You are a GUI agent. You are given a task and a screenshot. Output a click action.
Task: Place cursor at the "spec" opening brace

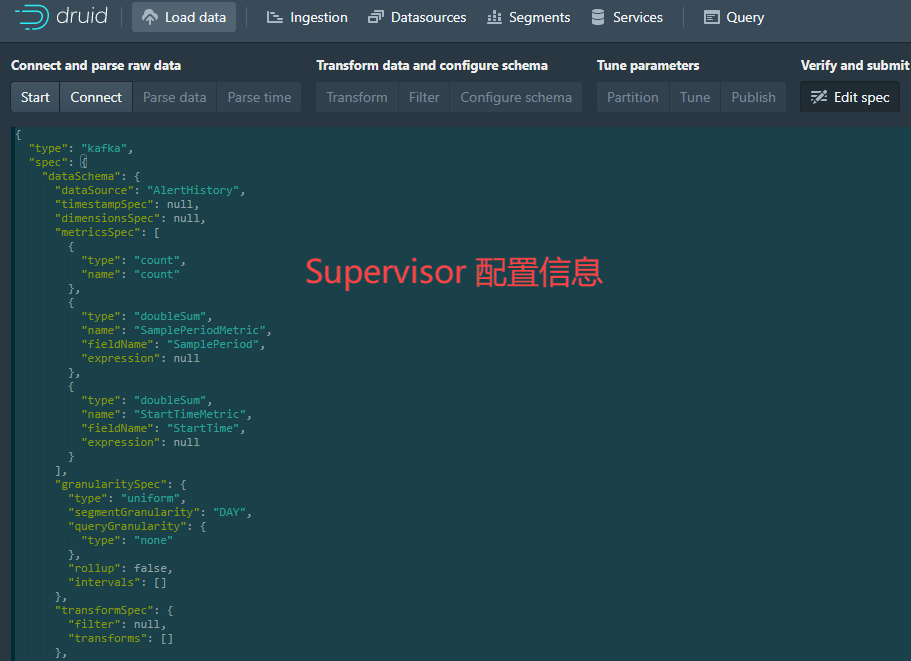(84, 162)
